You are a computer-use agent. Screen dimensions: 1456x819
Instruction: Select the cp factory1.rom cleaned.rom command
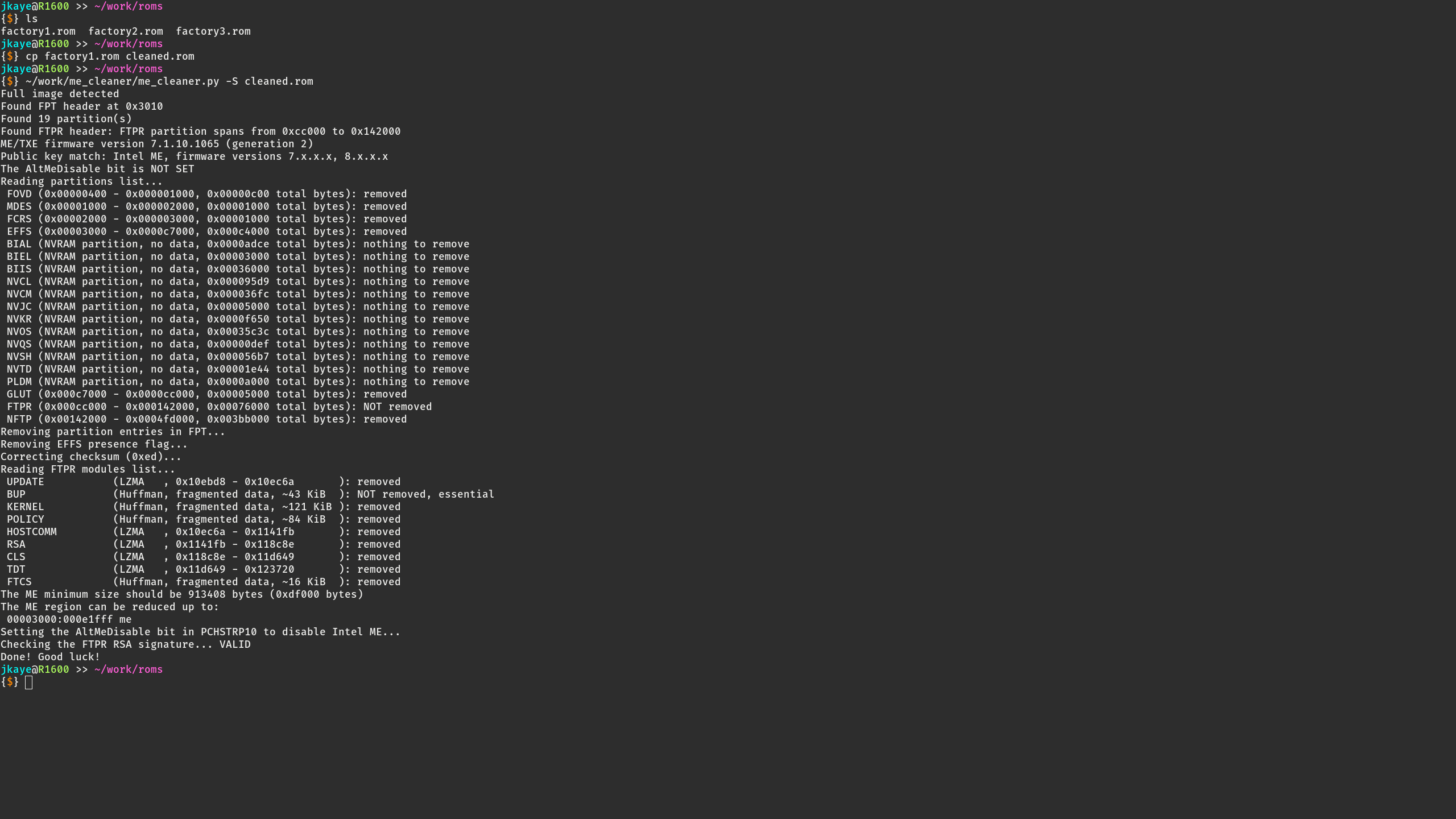[111, 56]
